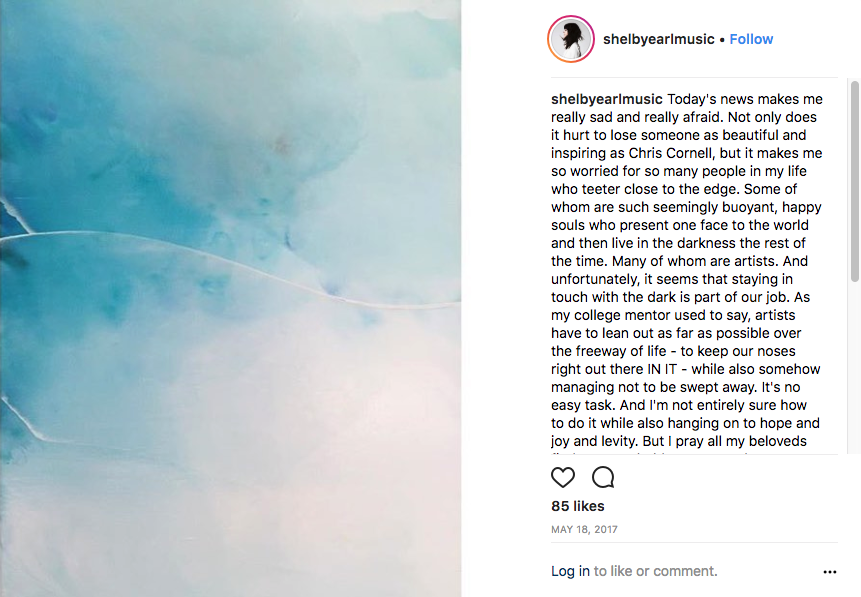
Task: Like the post with the heart icon
Action: point(563,477)
